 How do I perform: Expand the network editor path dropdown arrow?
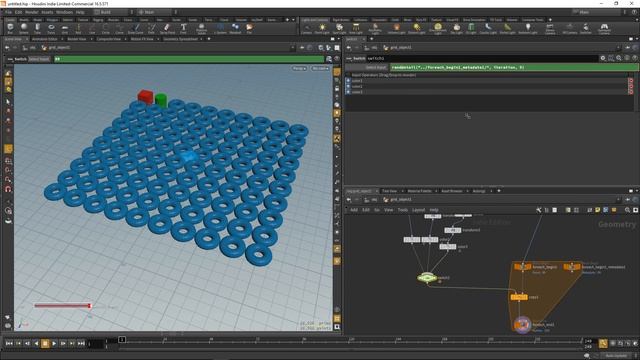coord(619,200)
